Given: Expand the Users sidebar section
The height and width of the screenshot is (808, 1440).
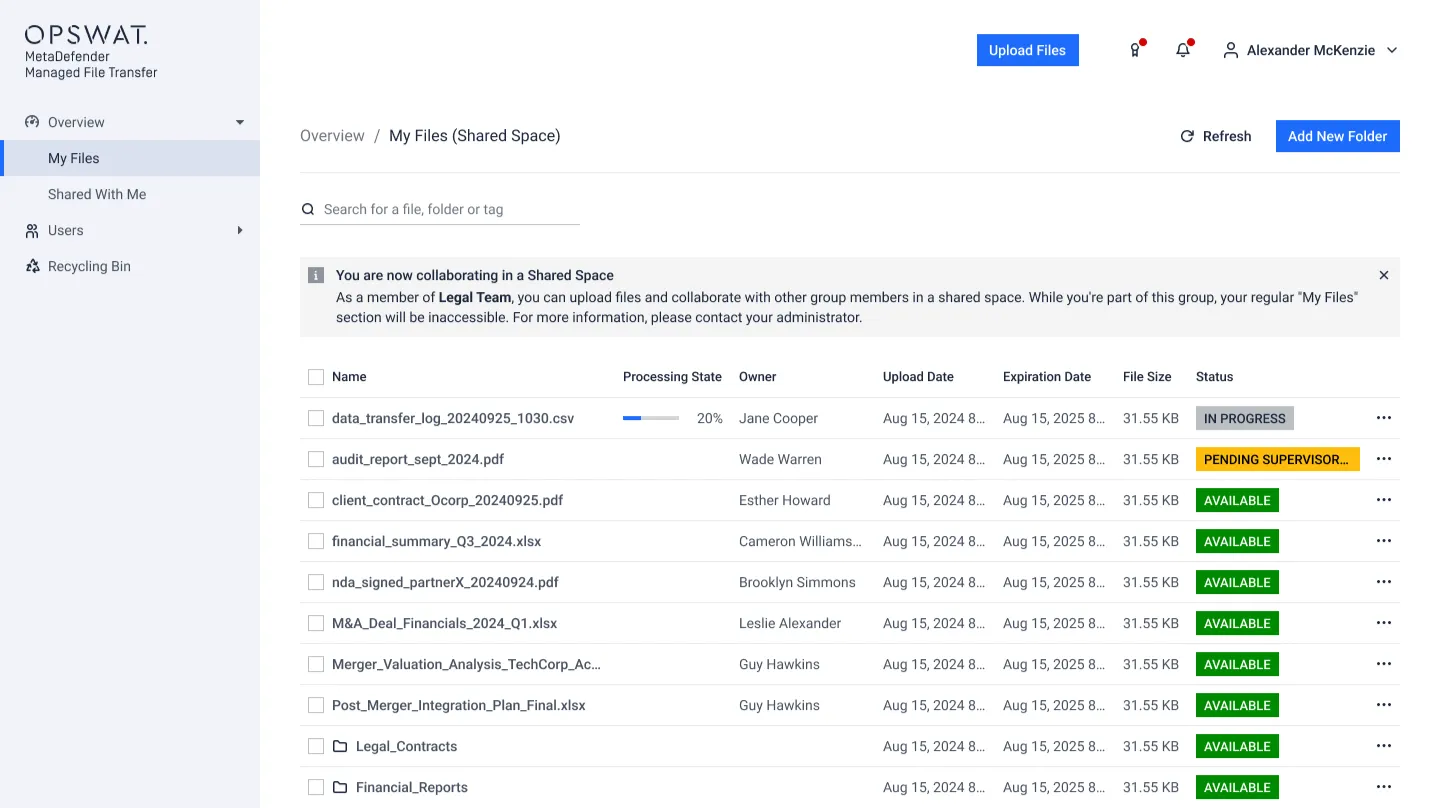Looking at the screenshot, I should [239, 231].
